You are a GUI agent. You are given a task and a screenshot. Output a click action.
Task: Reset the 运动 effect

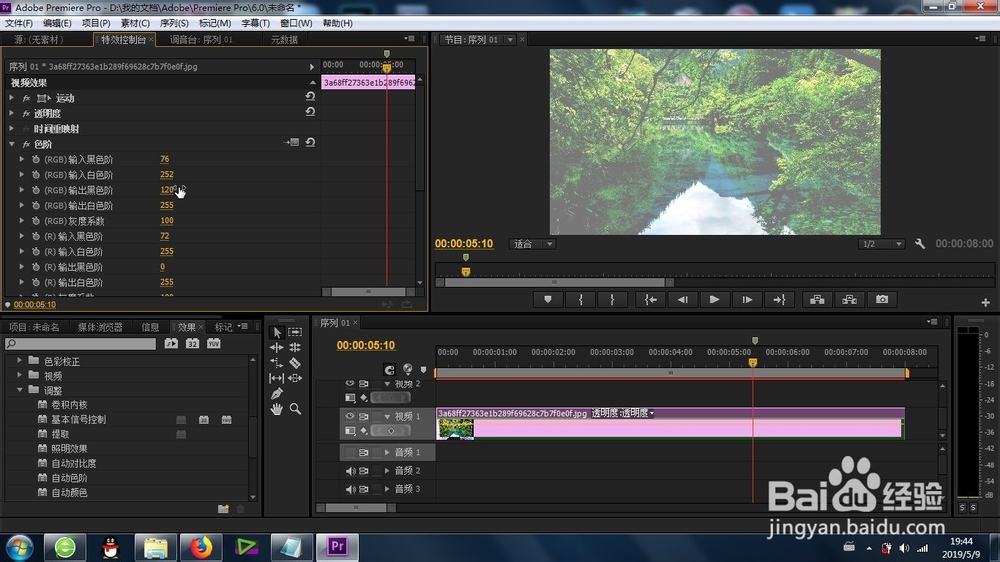[311, 96]
